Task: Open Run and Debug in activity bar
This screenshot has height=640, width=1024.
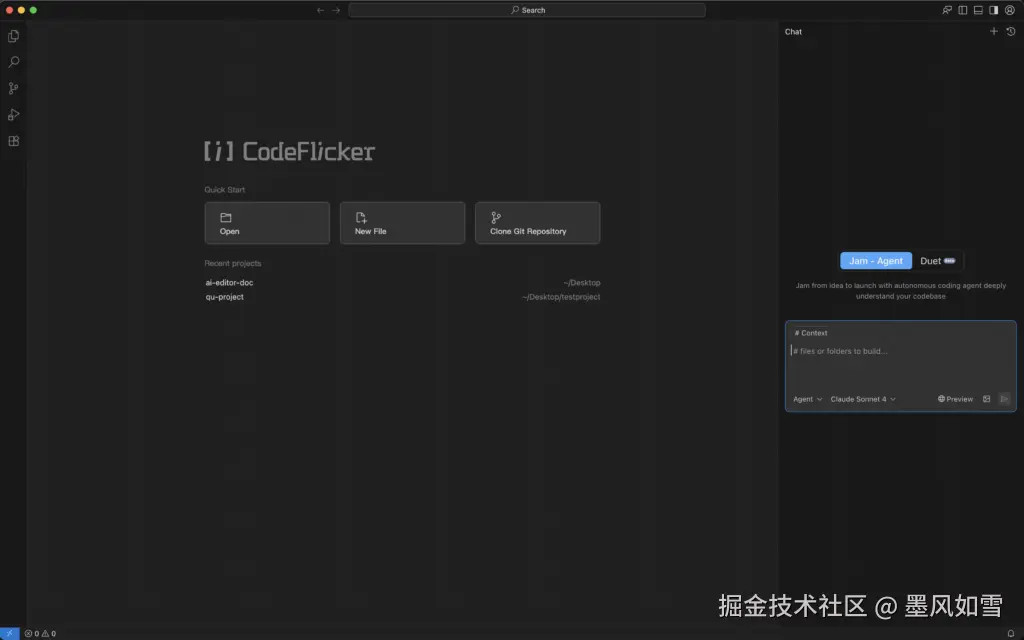Action: (13, 115)
